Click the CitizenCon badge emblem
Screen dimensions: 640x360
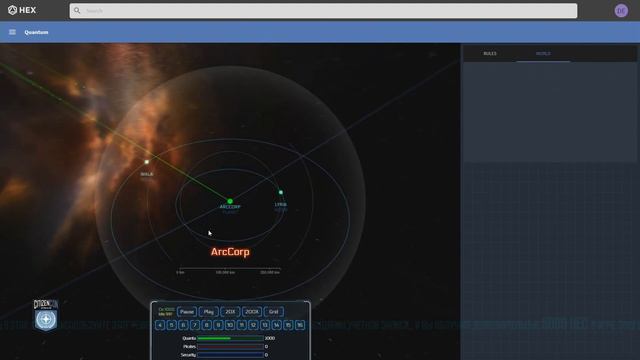click(46, 316)
